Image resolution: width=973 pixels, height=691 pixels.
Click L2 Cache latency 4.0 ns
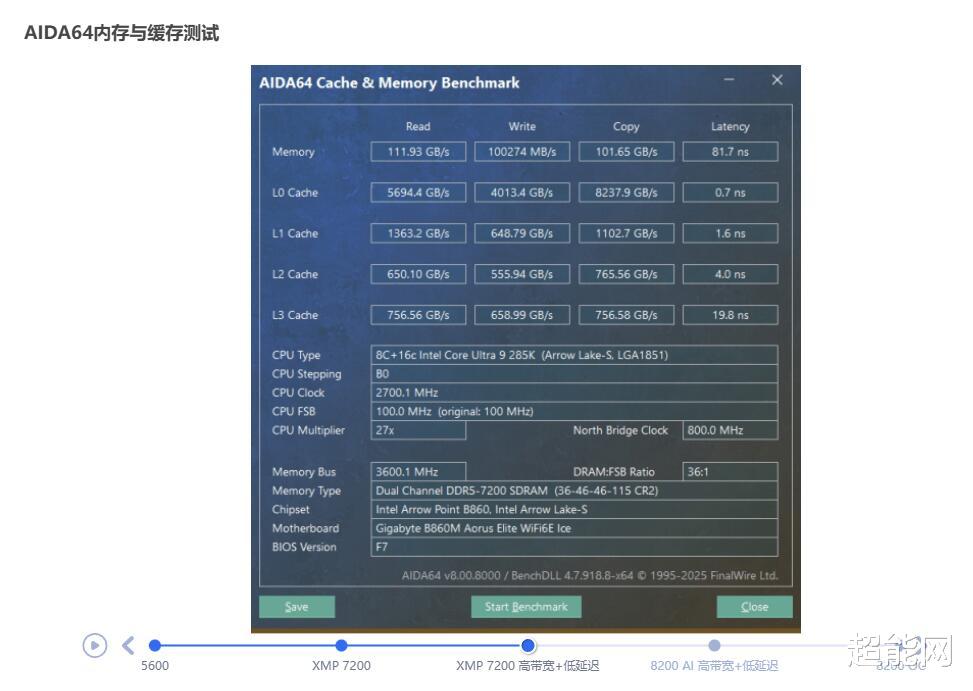[x=730, y=274]
